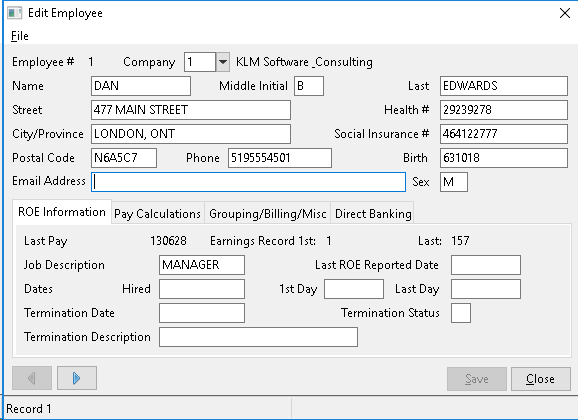Click the Close button

pos(540,379)
